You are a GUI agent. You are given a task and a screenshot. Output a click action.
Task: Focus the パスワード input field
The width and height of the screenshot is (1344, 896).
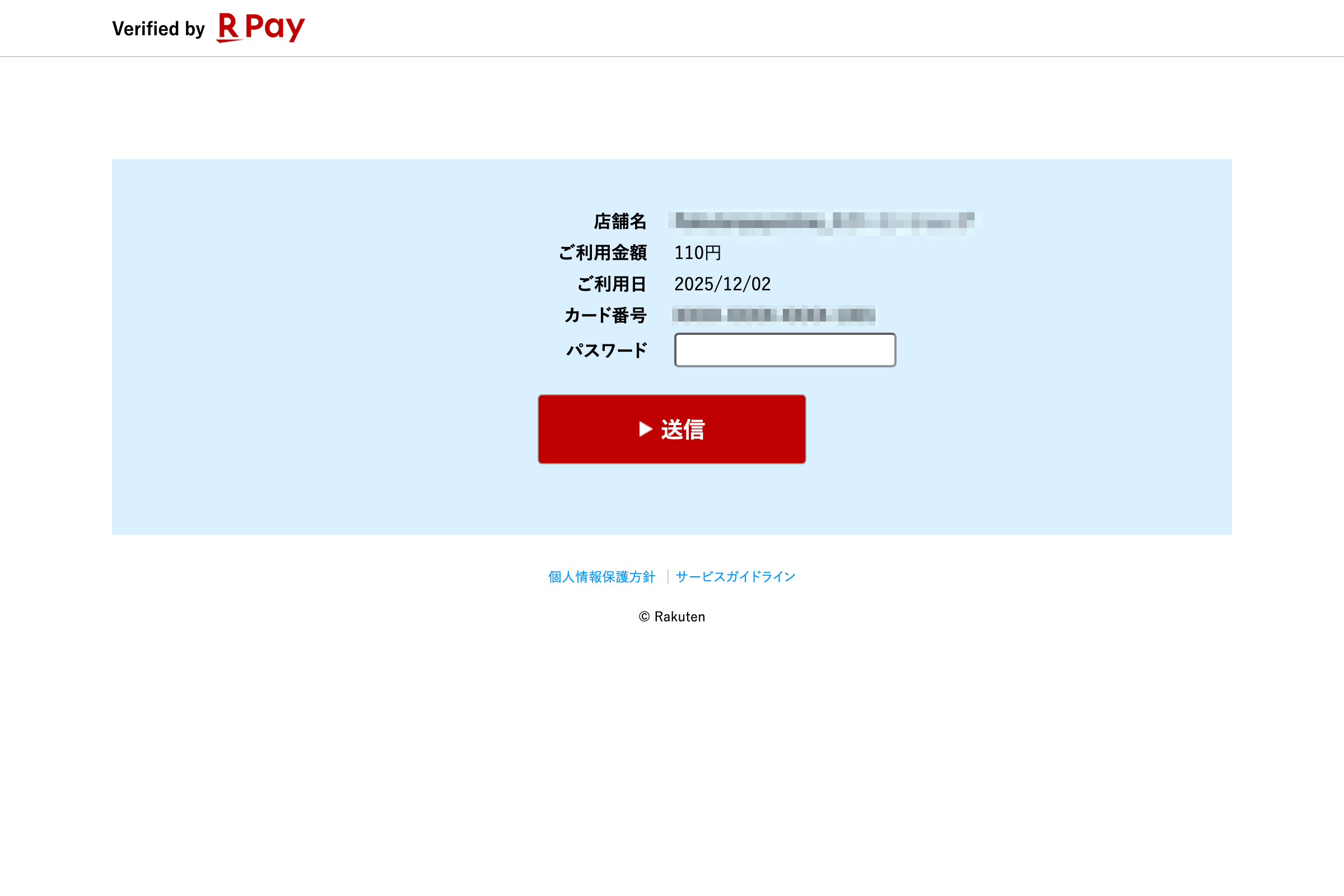785,349
